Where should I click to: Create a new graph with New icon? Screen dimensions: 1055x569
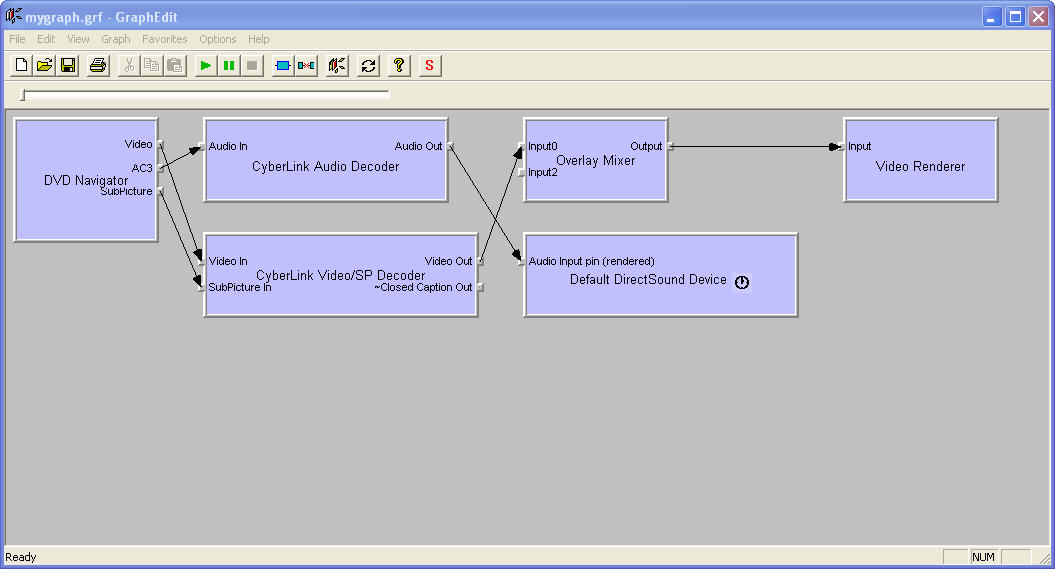point(21,65)
